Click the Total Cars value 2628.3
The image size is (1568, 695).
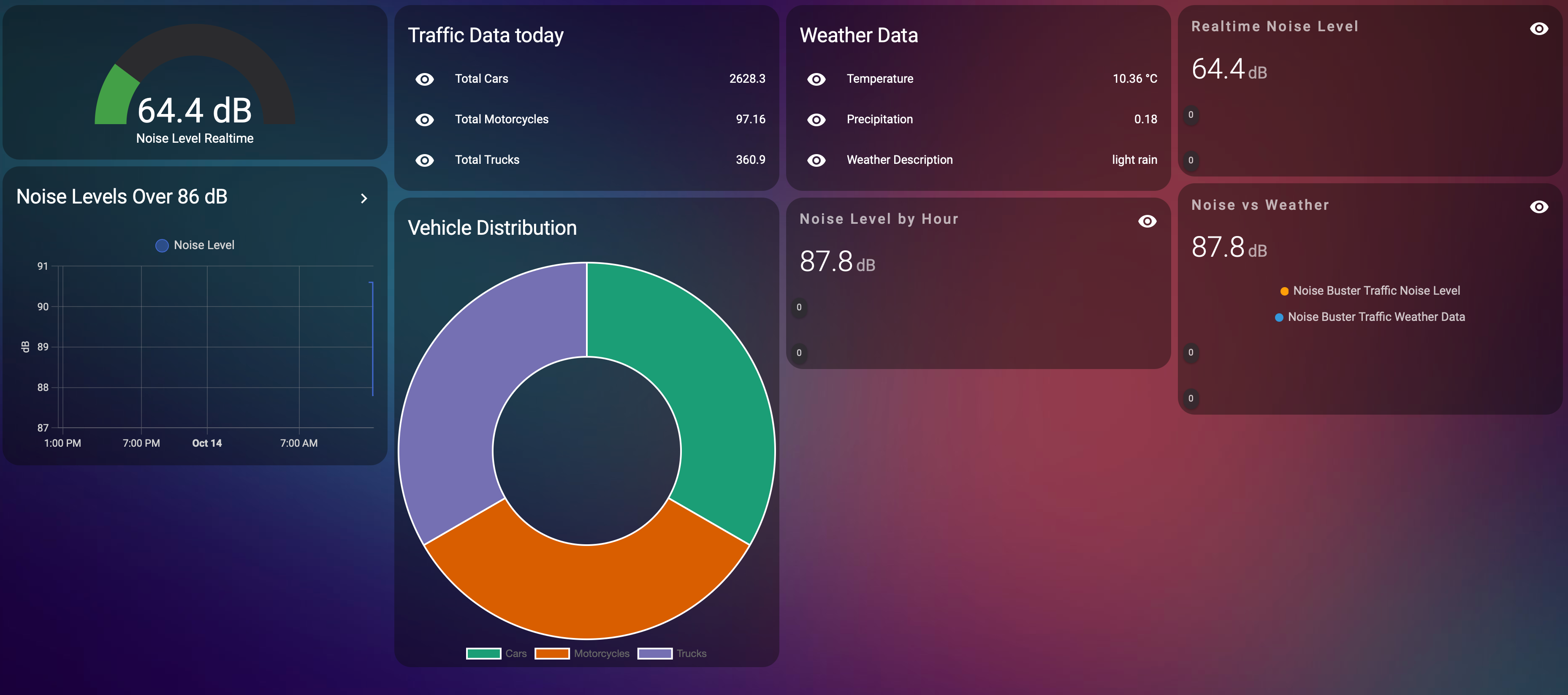click(747, 79)
